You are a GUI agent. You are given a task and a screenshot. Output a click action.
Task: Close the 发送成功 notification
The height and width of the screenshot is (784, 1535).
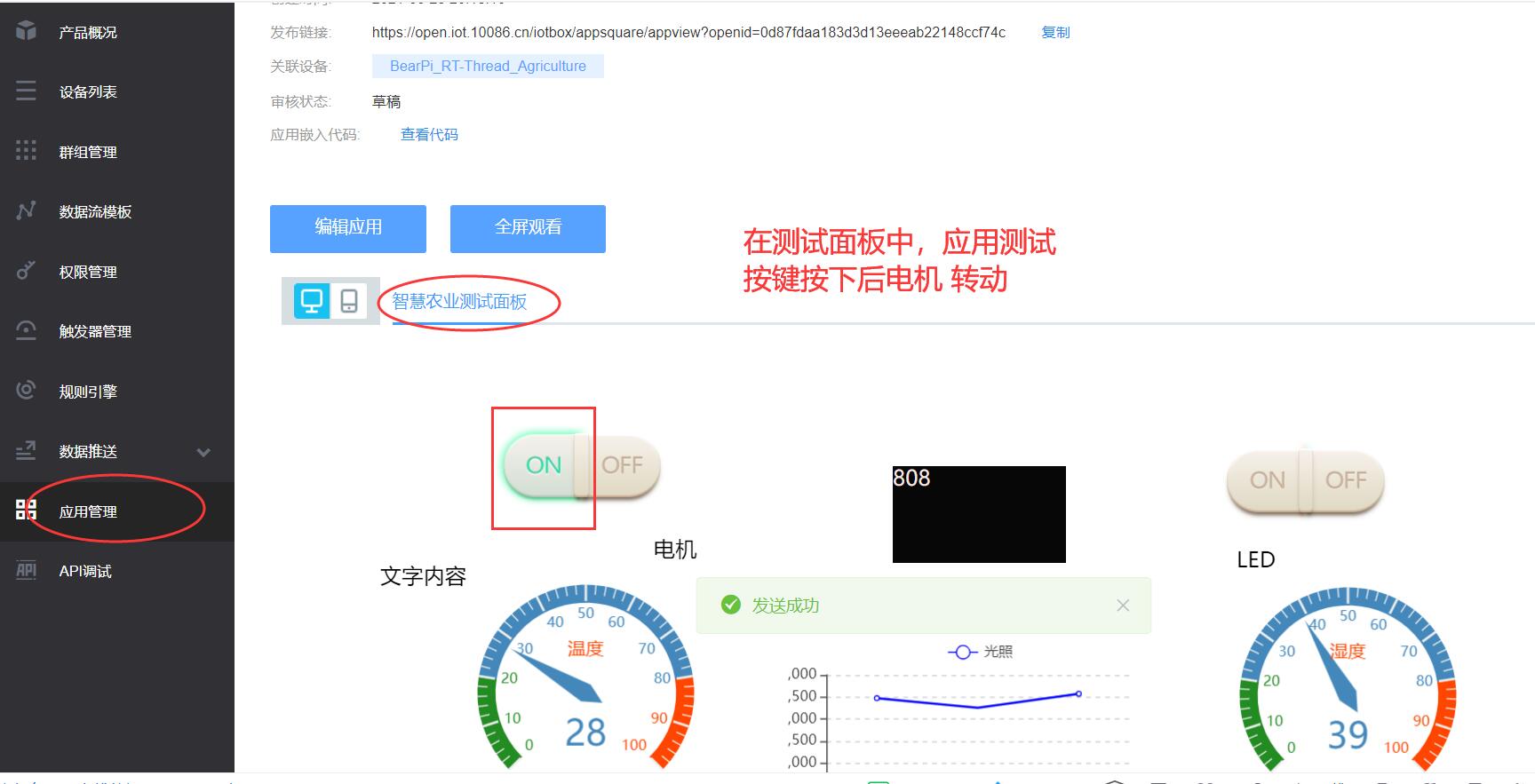pos(1123,605)
